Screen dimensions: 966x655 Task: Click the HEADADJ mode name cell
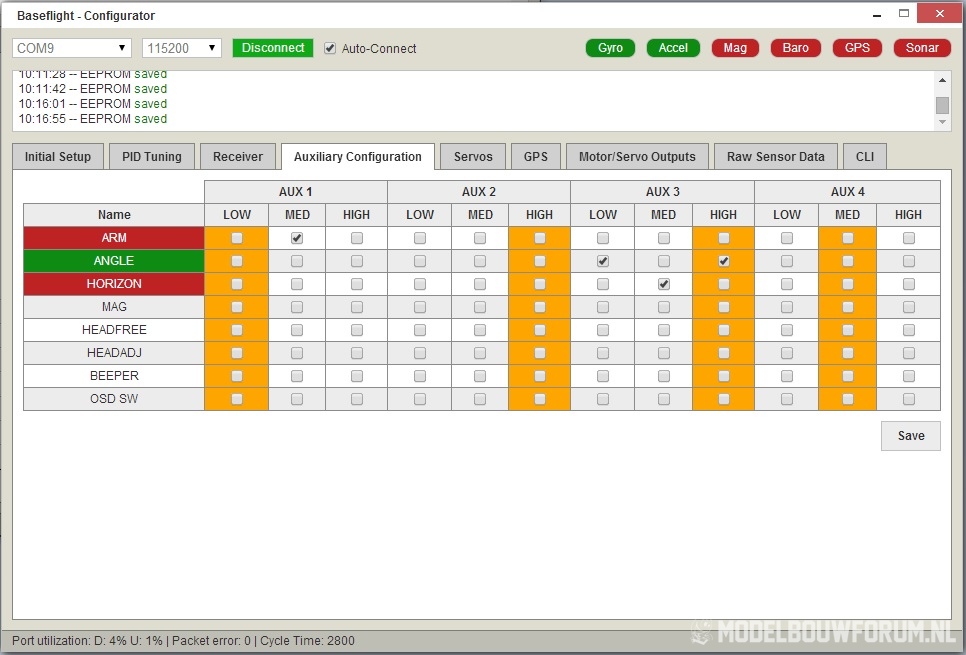tap(114, 353)
